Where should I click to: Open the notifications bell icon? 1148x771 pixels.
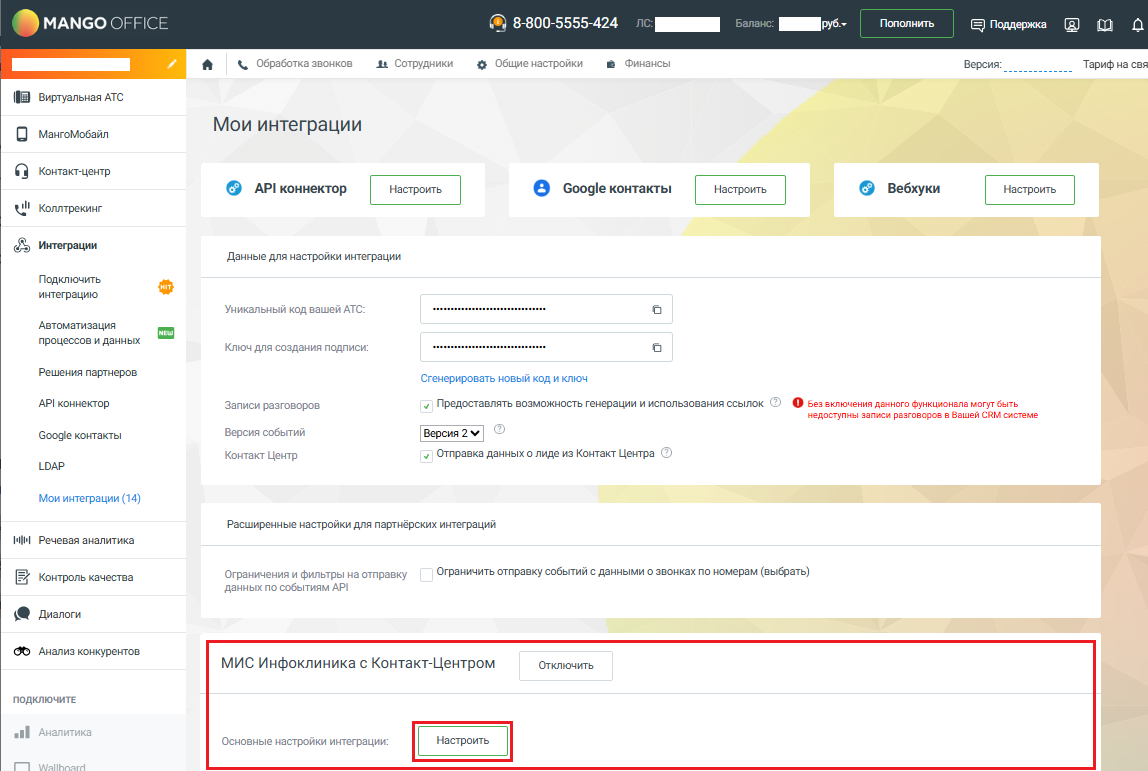coord(1138,25)
